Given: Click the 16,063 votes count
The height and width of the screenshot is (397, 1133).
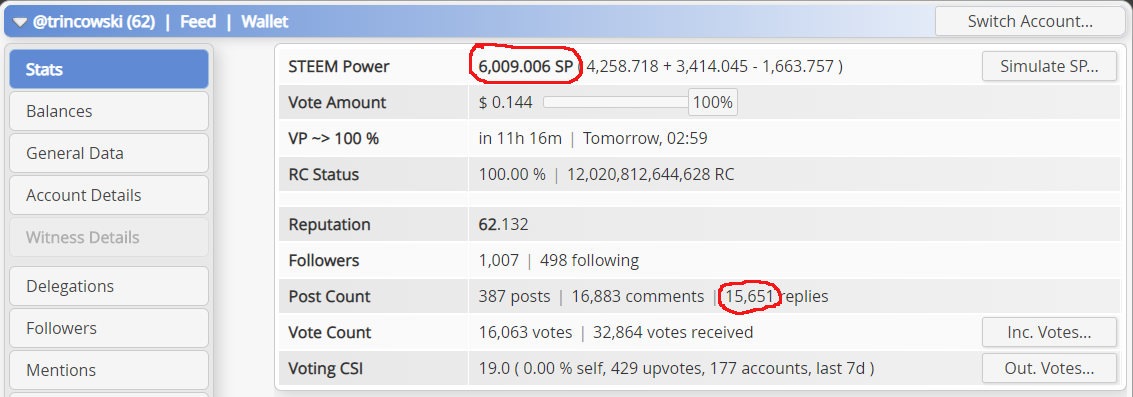Looking at the screenshot, I should pos(525,333).
